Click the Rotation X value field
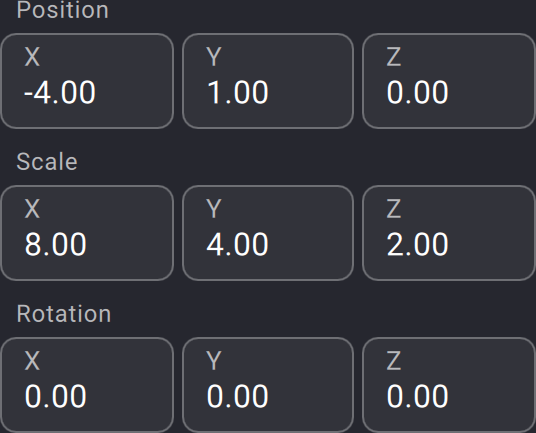 87,385
